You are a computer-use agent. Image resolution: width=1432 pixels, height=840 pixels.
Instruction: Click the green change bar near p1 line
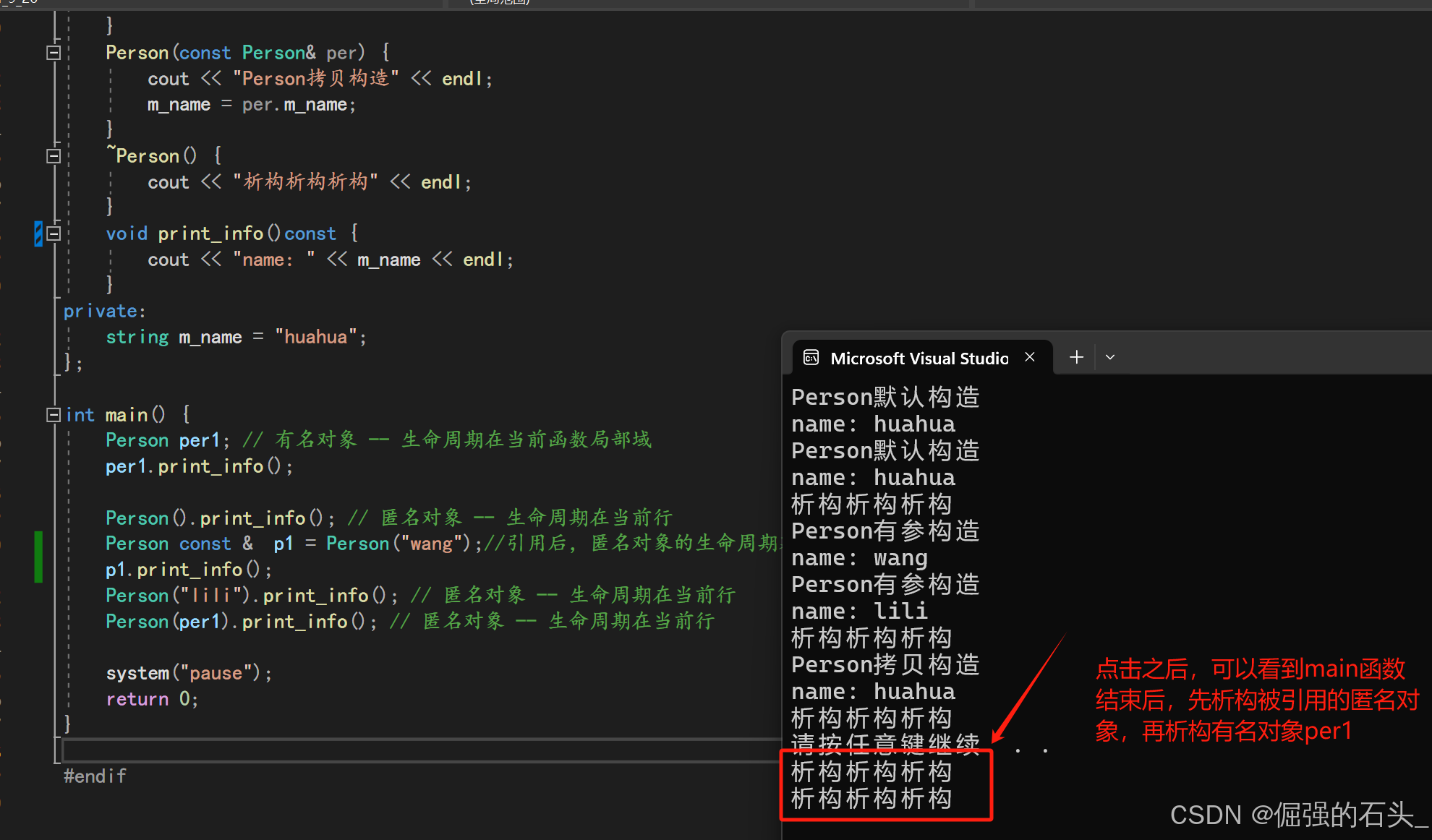click(38, 557)
